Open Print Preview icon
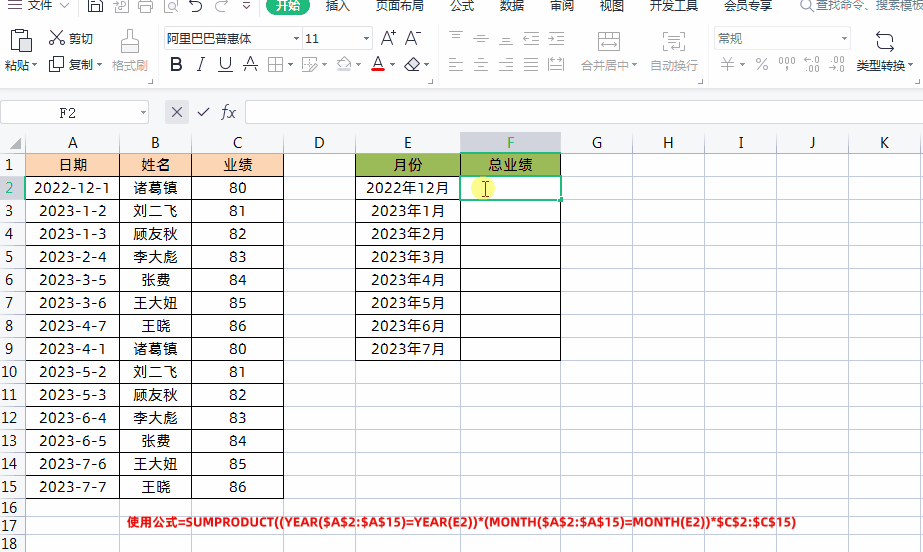 [171, 6]
